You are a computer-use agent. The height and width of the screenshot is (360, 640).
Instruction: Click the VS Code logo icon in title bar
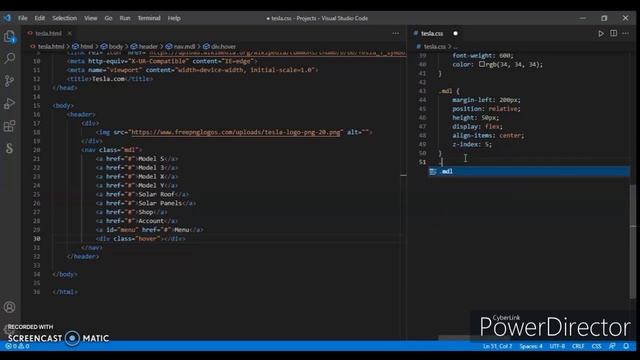point(7,18)
